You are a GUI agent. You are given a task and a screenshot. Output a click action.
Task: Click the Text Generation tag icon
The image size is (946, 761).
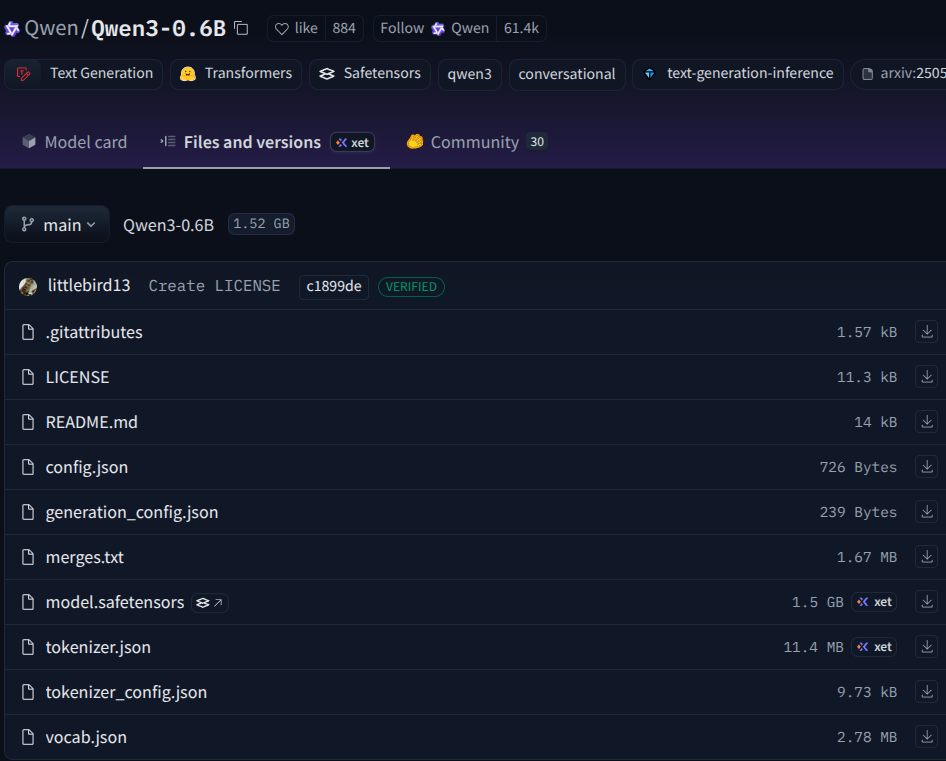pos(24,74)
